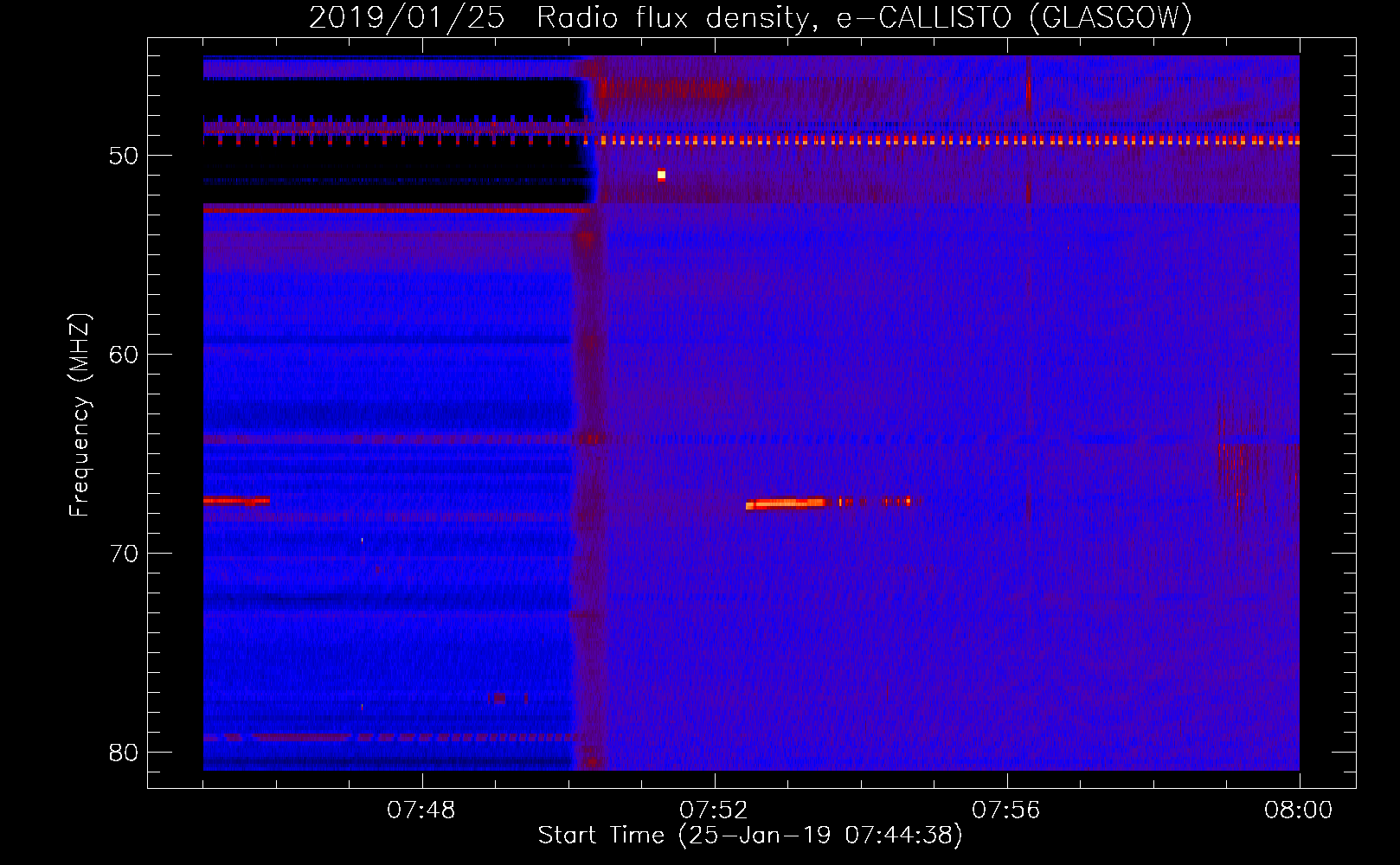Click the red line segment at 67 MHz near plot start
The height and width of the screenshot is (865, 1400).
[x=236, y=501]
